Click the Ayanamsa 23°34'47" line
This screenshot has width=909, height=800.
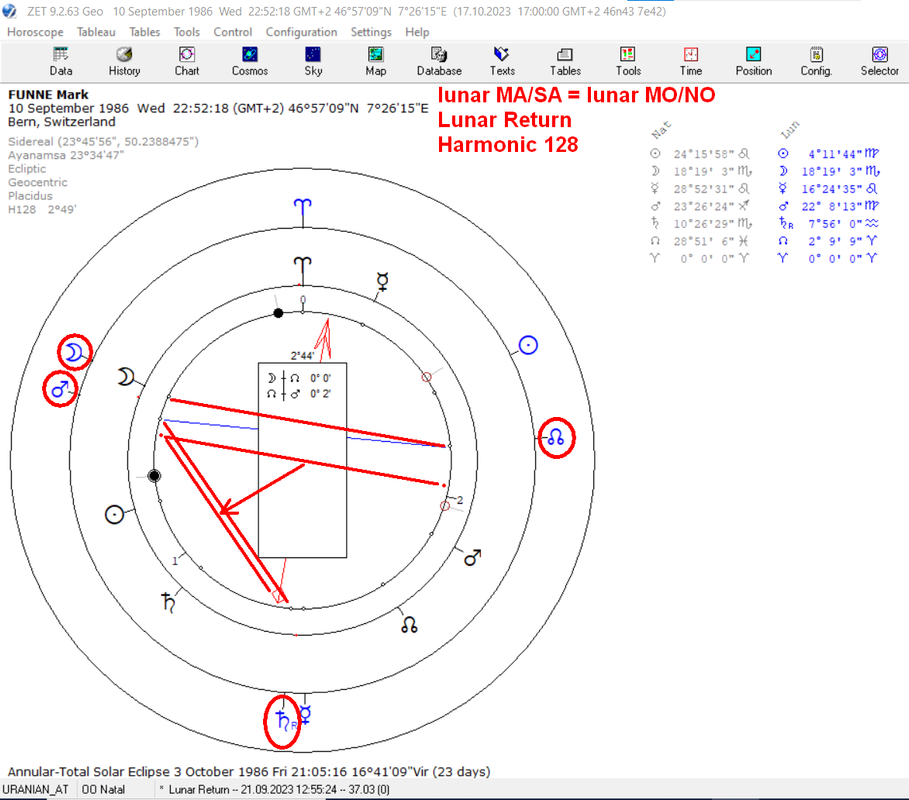pos(66,155)
